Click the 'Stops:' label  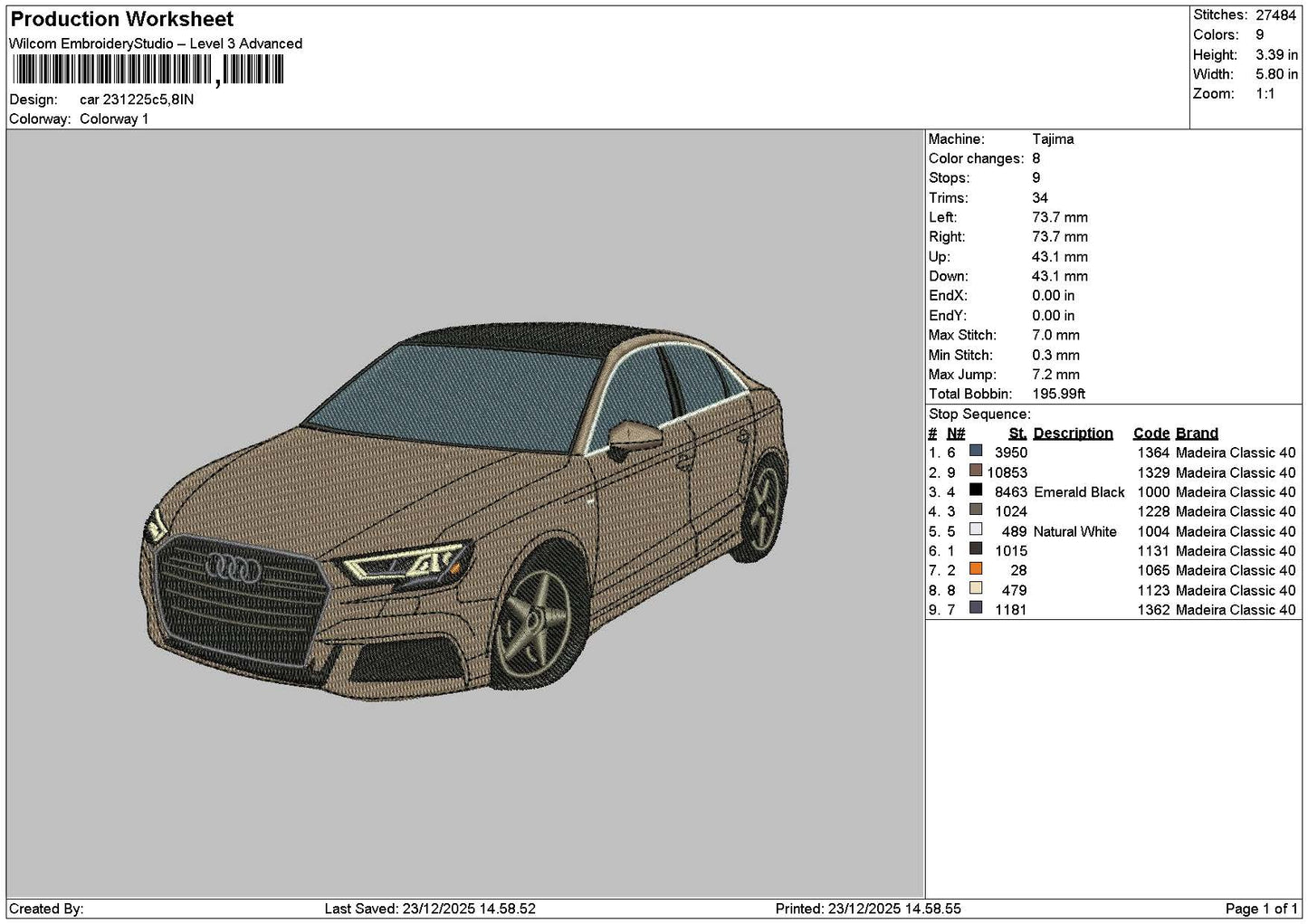[x=949, y=178]
